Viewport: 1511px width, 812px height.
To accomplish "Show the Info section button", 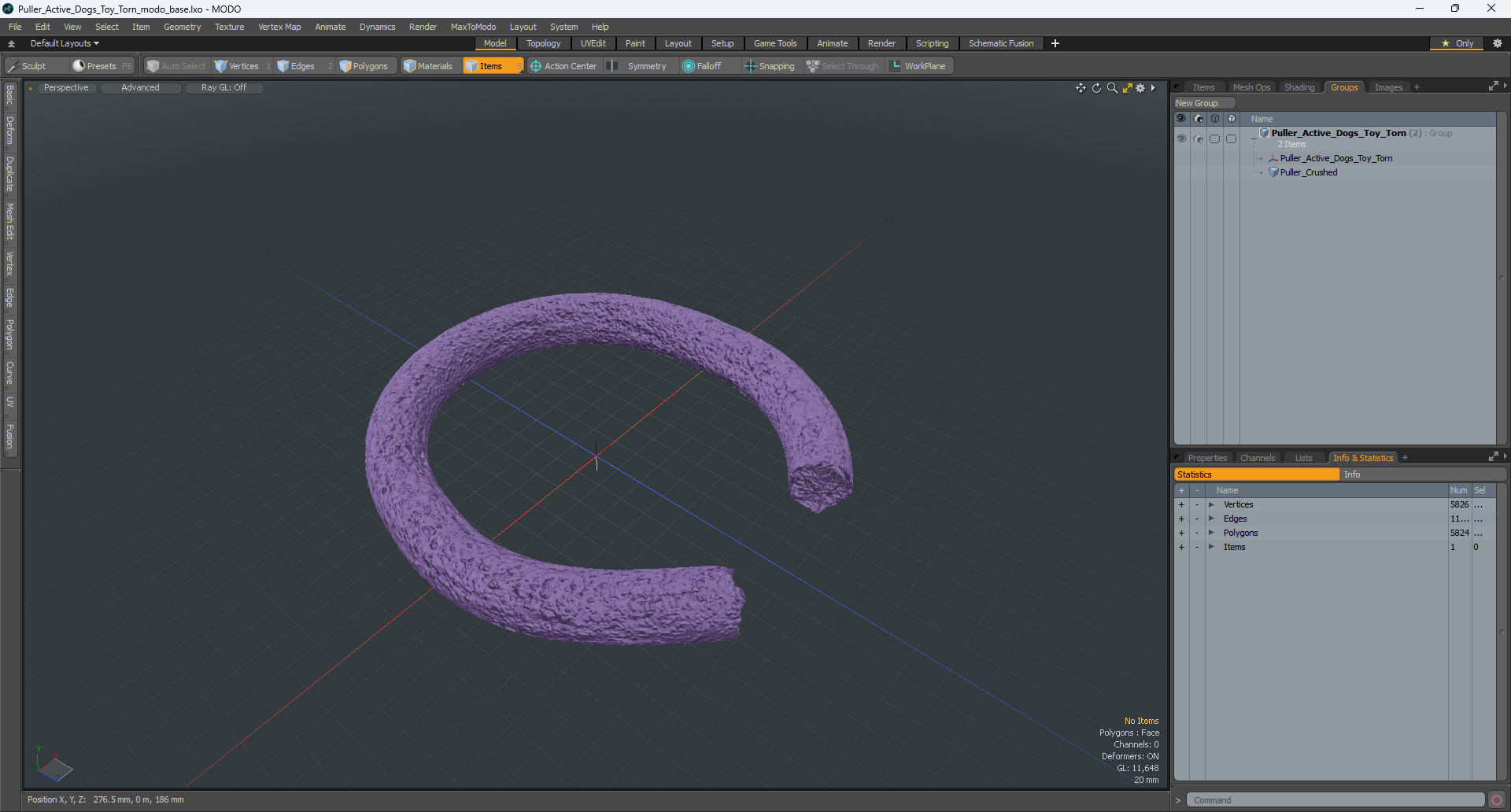I will (1423, 474).
